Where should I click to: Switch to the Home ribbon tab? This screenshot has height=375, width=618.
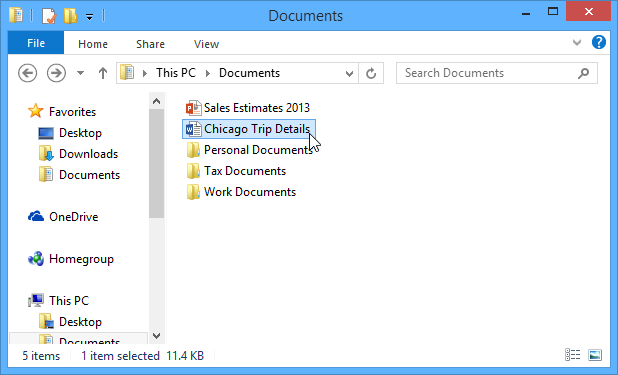coord(93,44)
